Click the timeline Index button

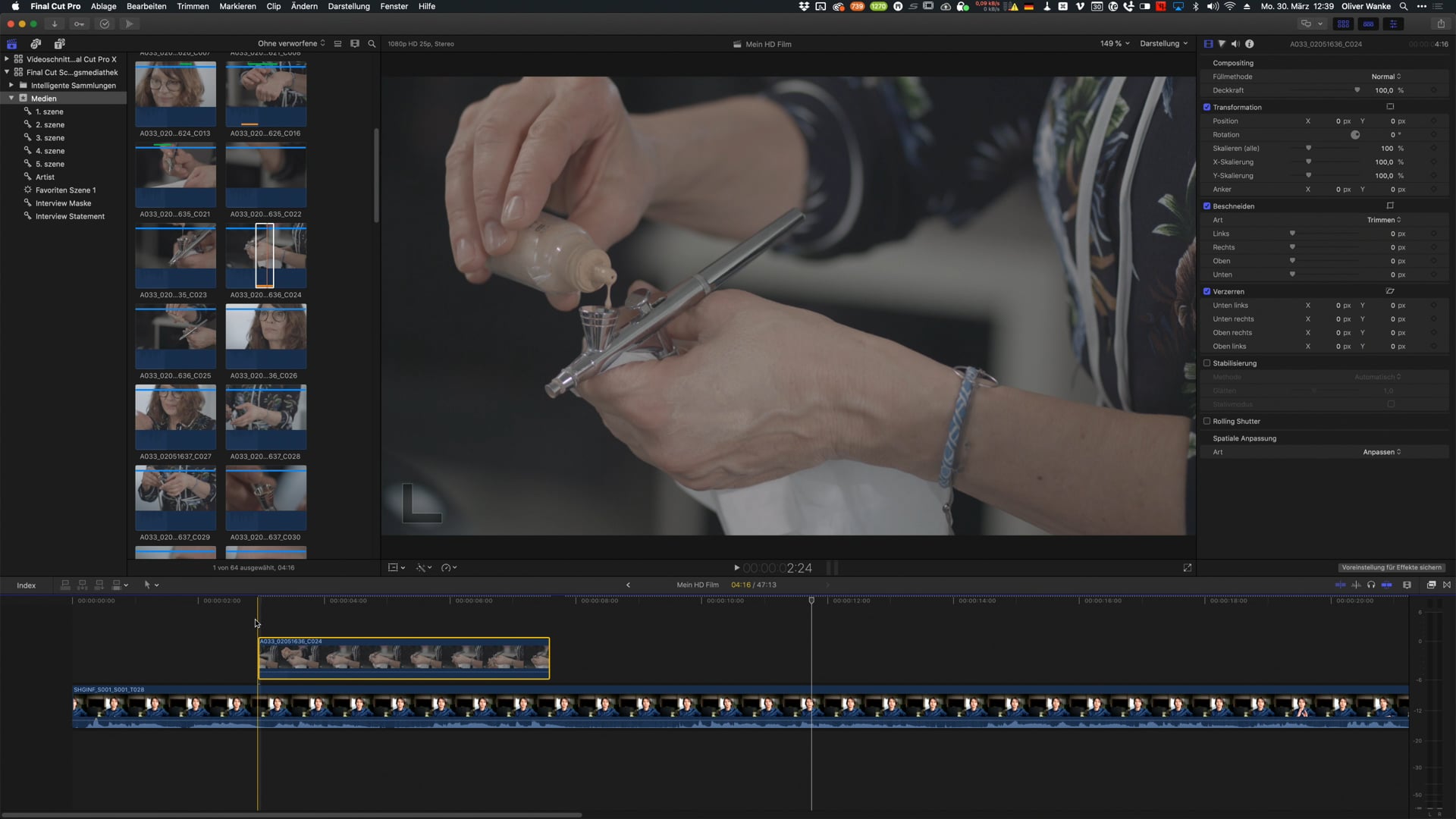tap(27, 585)
